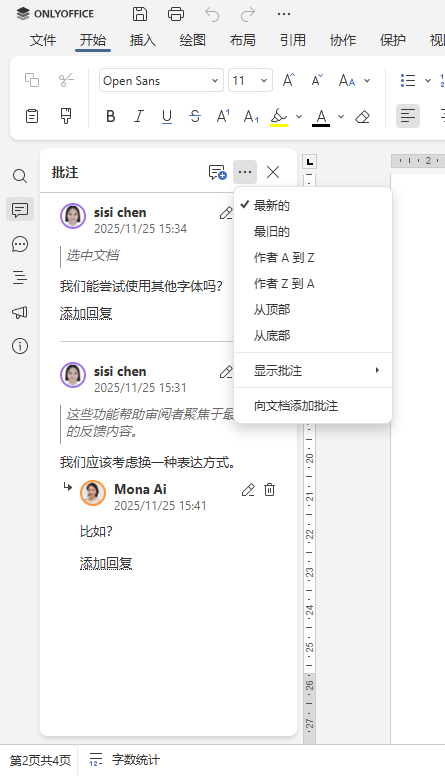
Task: Toggle Bold formatting
Action: point(111,116)
